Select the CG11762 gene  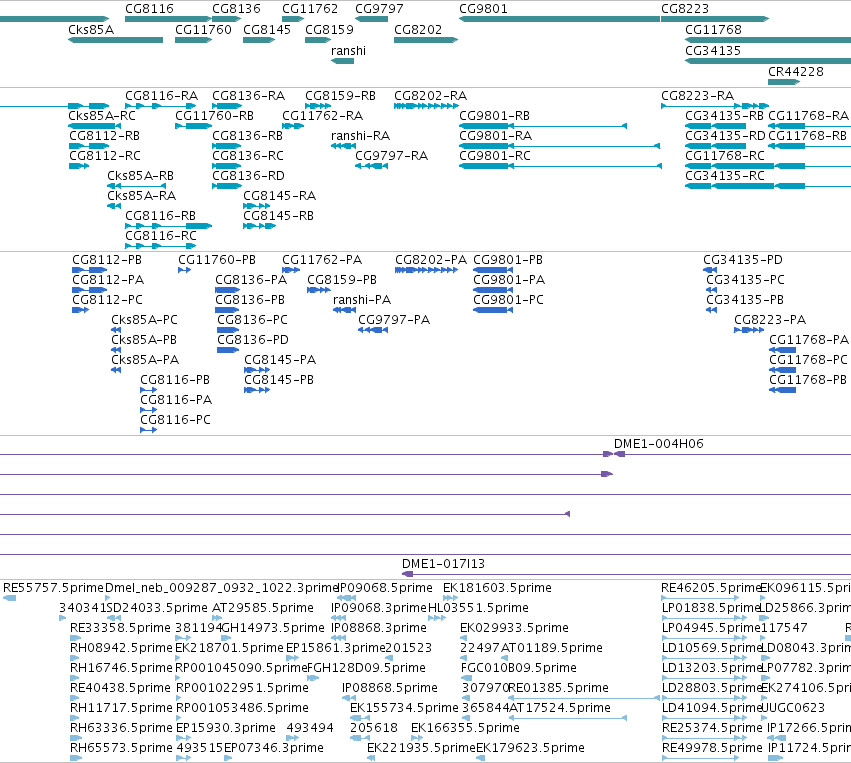[293, 19]
